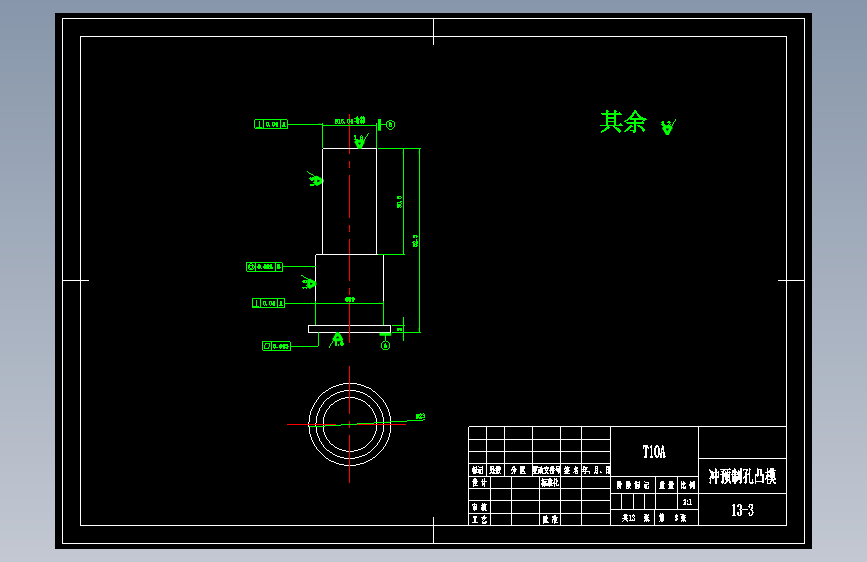Viewport: 867px width, 562px height.
Task: Select the T10A material text
Action: [x=654, y=452]
